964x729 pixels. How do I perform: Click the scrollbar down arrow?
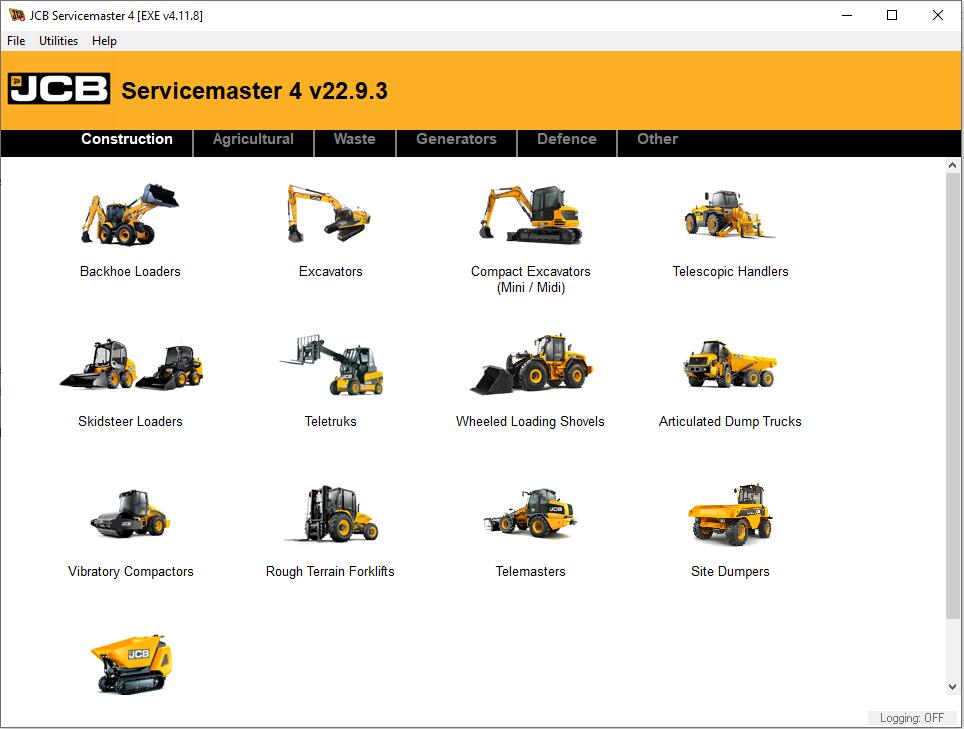(952, 687)
